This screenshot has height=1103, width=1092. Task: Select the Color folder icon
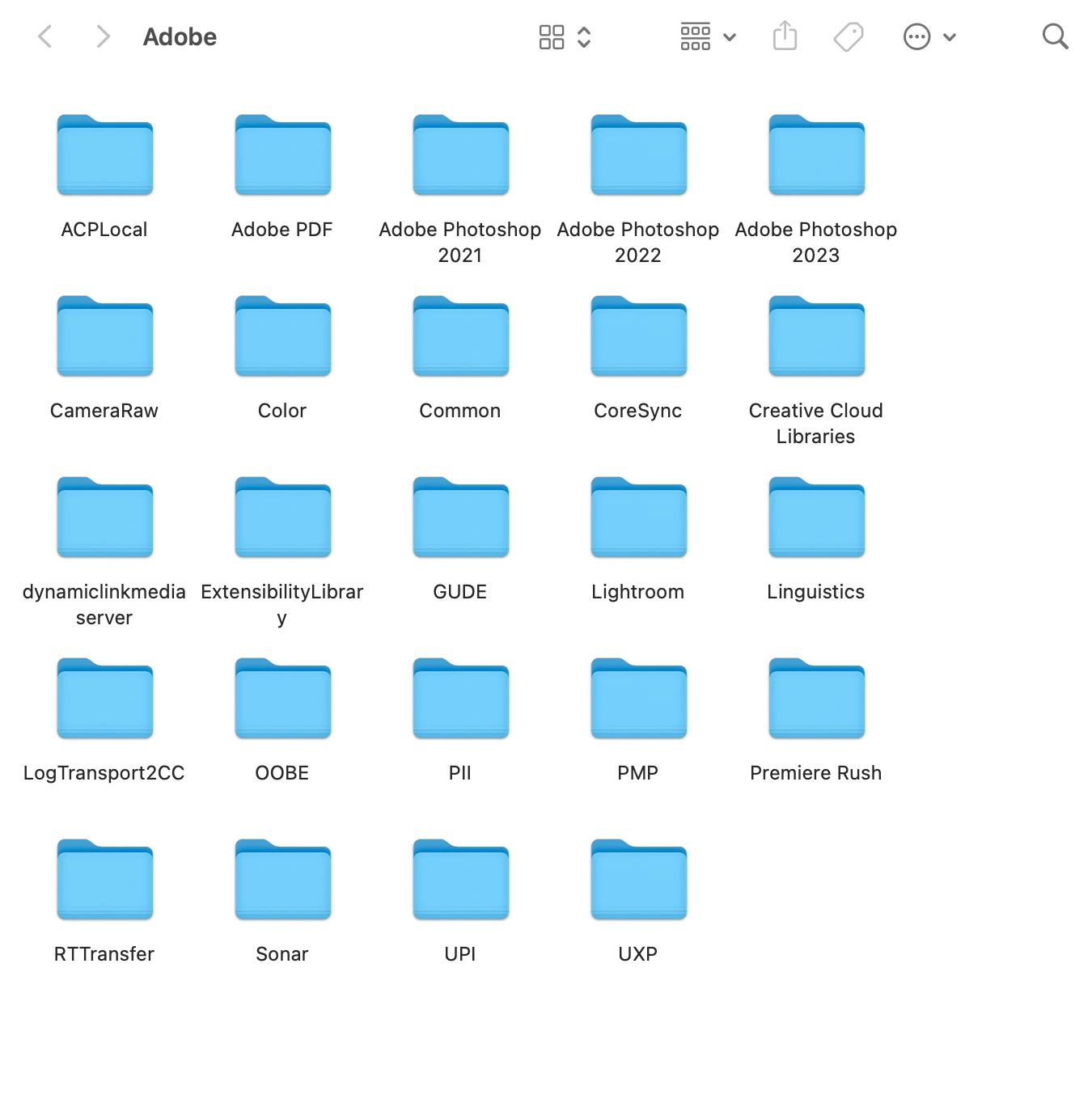click(283, 336)
